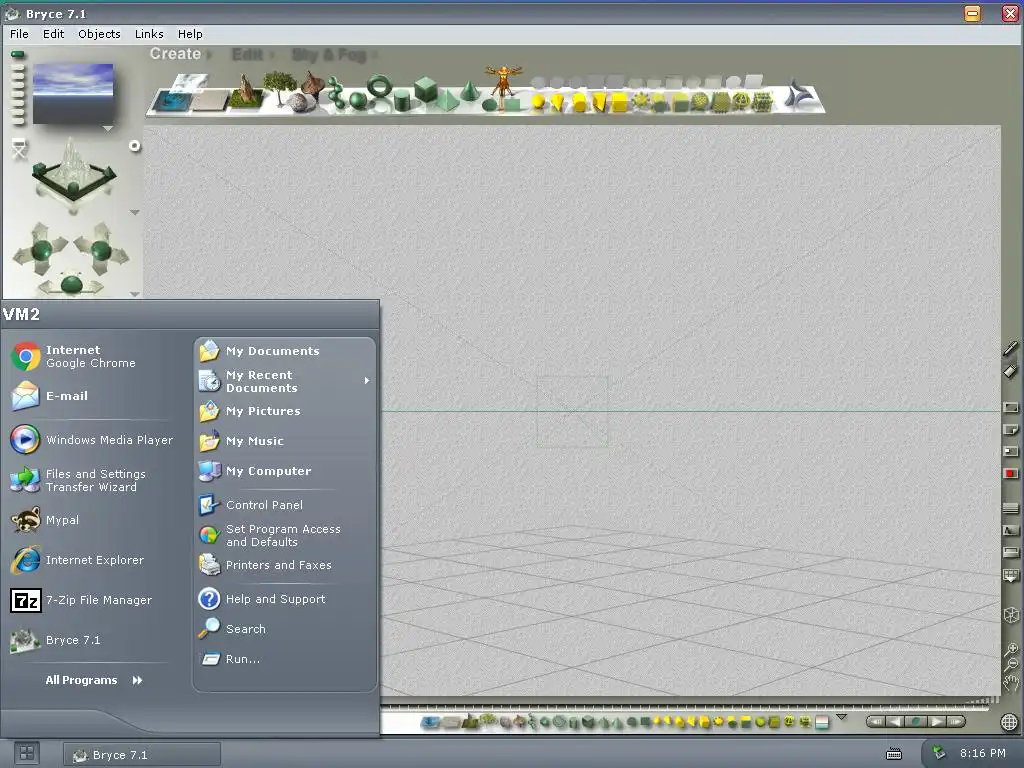Zoom out with the minus magnifier
Viewport: 1024px width, 768px height.
pyautogui.click(x=1011, y=665)
